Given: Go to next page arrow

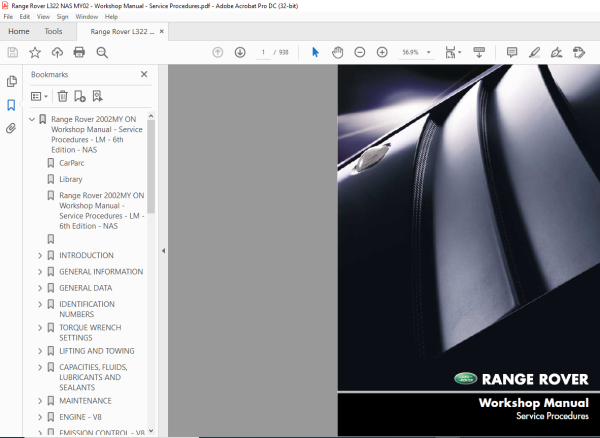Looking at the screenshot, I should tap(240, 52).
